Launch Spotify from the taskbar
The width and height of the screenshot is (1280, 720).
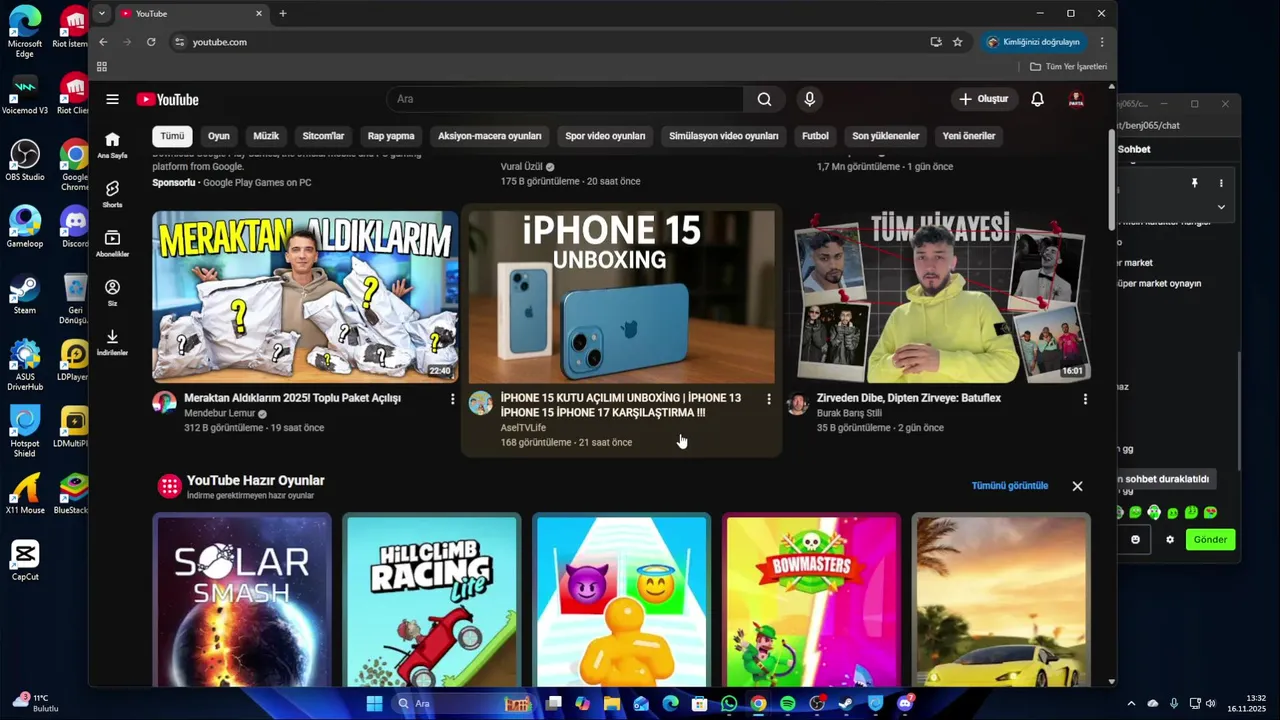pyautogui.click(x=788, y=704)
